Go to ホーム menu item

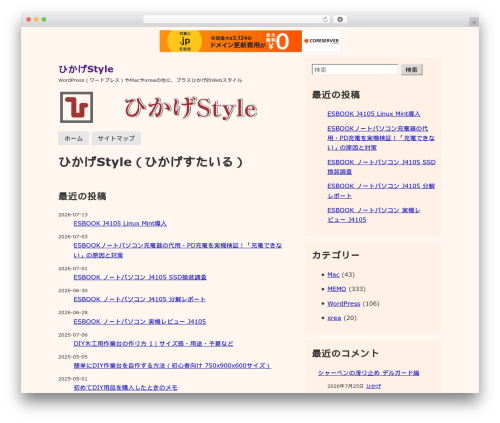click(73, 138)
